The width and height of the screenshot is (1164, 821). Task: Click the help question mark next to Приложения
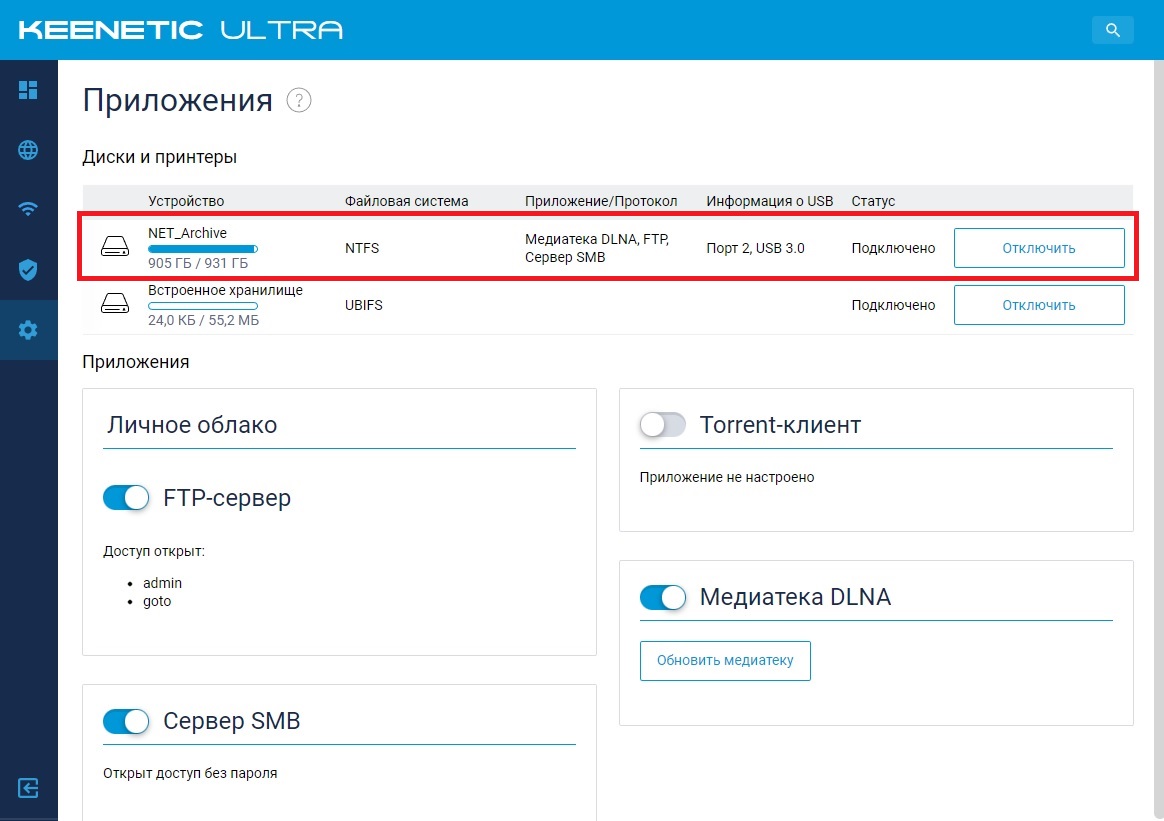[x=298, y=100]
